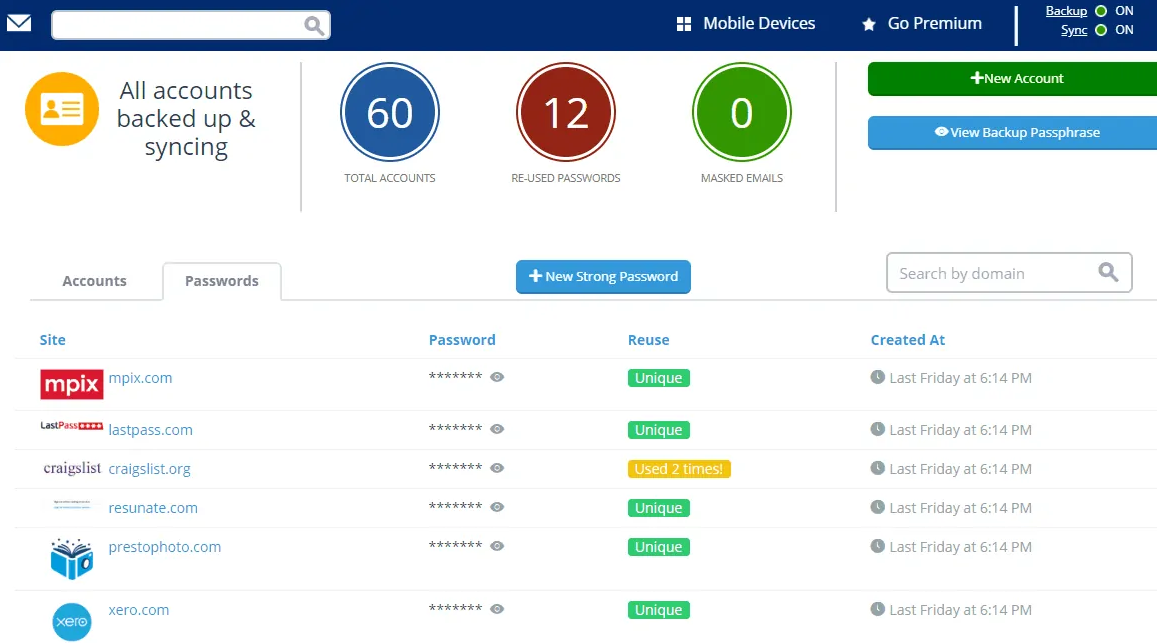Click the magnifier in the top search box
Screen dimensions: 1157x643
[314, 26]
